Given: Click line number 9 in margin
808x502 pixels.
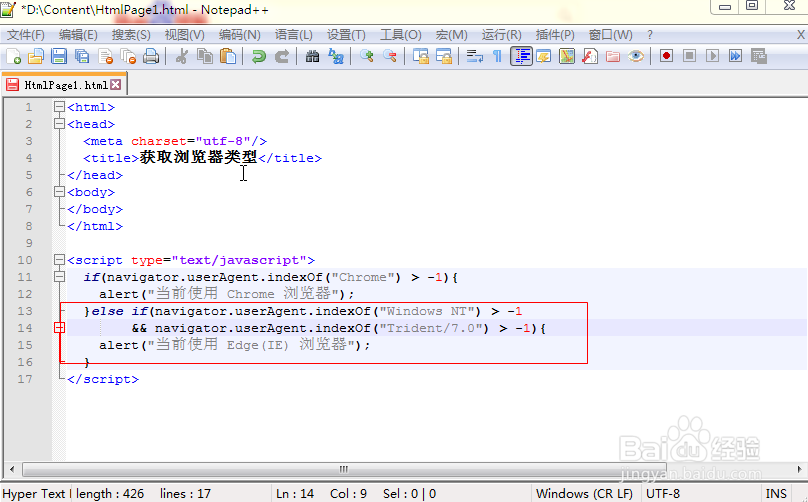Looking at the screenshot, I should coord(29,243).
